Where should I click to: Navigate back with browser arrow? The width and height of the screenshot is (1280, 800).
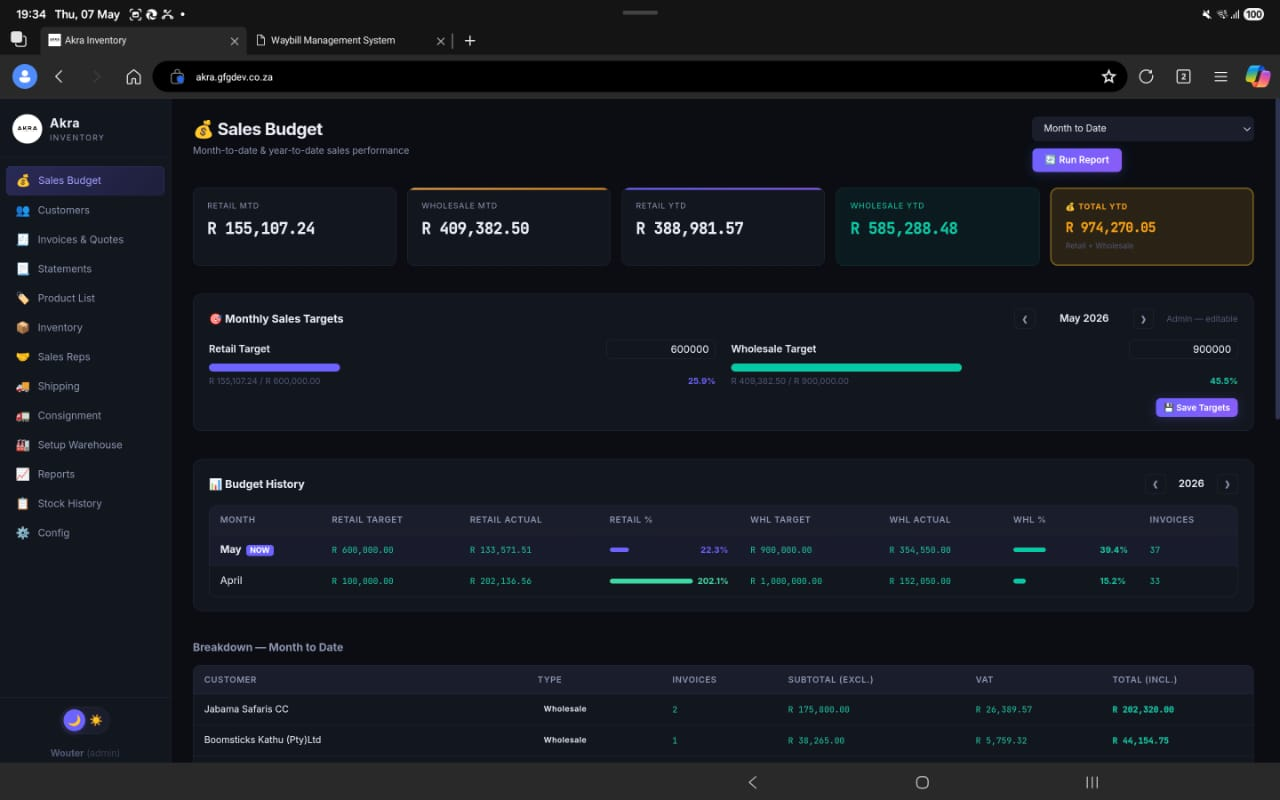59,77
